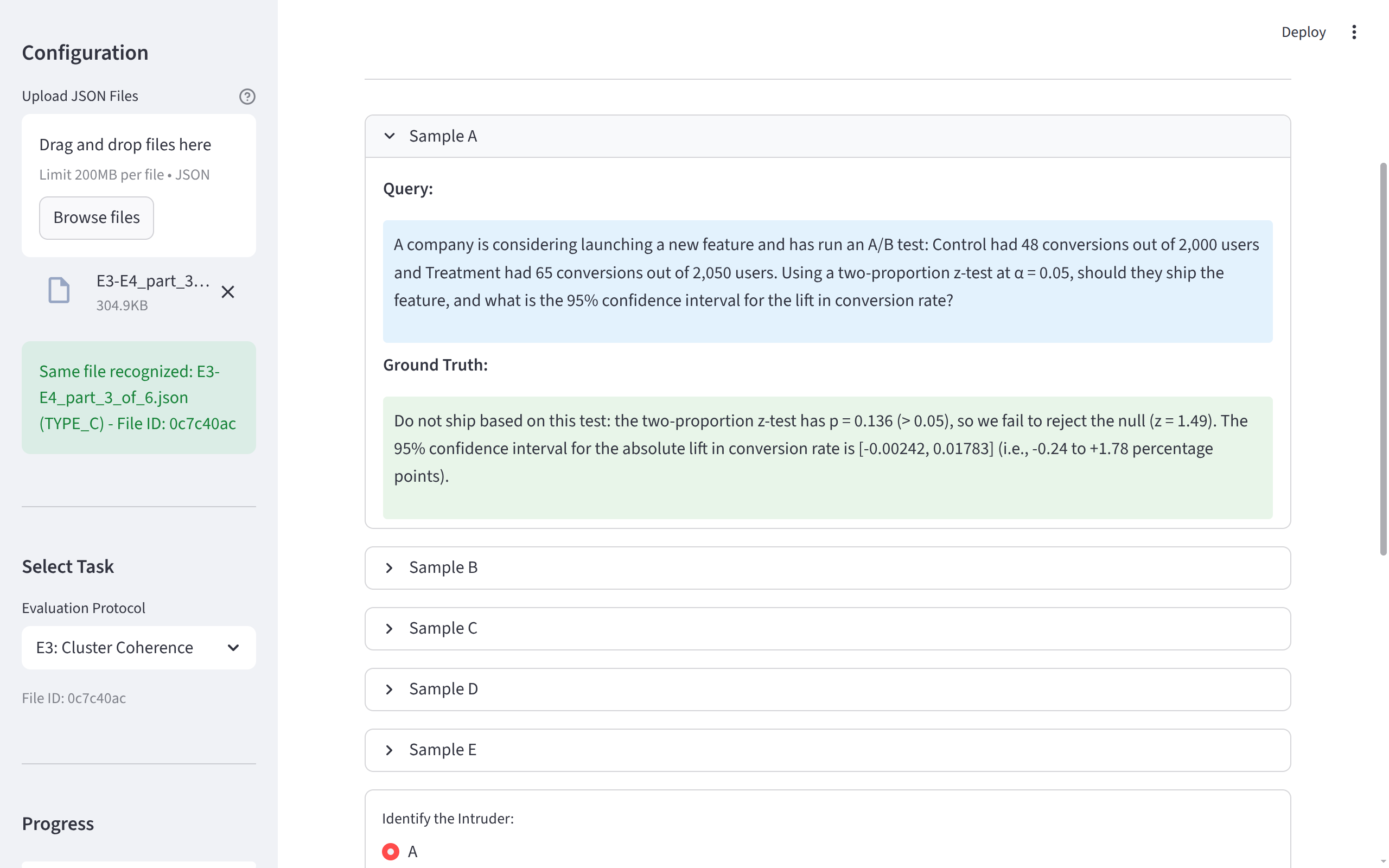Open the three-dot main menu
The width and height of the screenshot is (1389, 868).
tap(1354, 32)
